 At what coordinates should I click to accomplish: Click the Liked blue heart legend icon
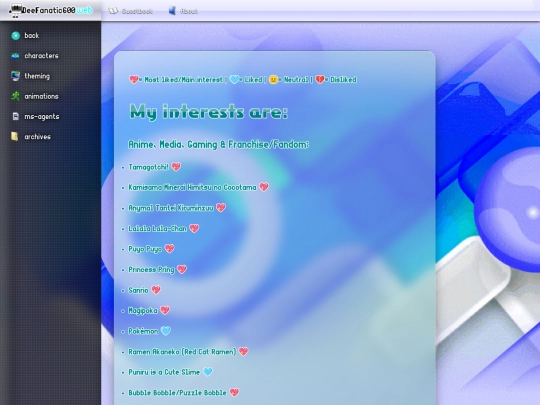pos(234,80)
